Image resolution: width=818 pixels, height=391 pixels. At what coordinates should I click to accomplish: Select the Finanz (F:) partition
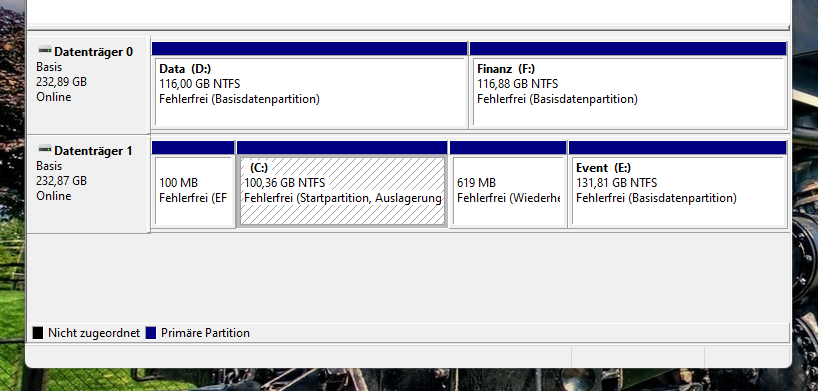pyautogui.click(x=628, y=92)
